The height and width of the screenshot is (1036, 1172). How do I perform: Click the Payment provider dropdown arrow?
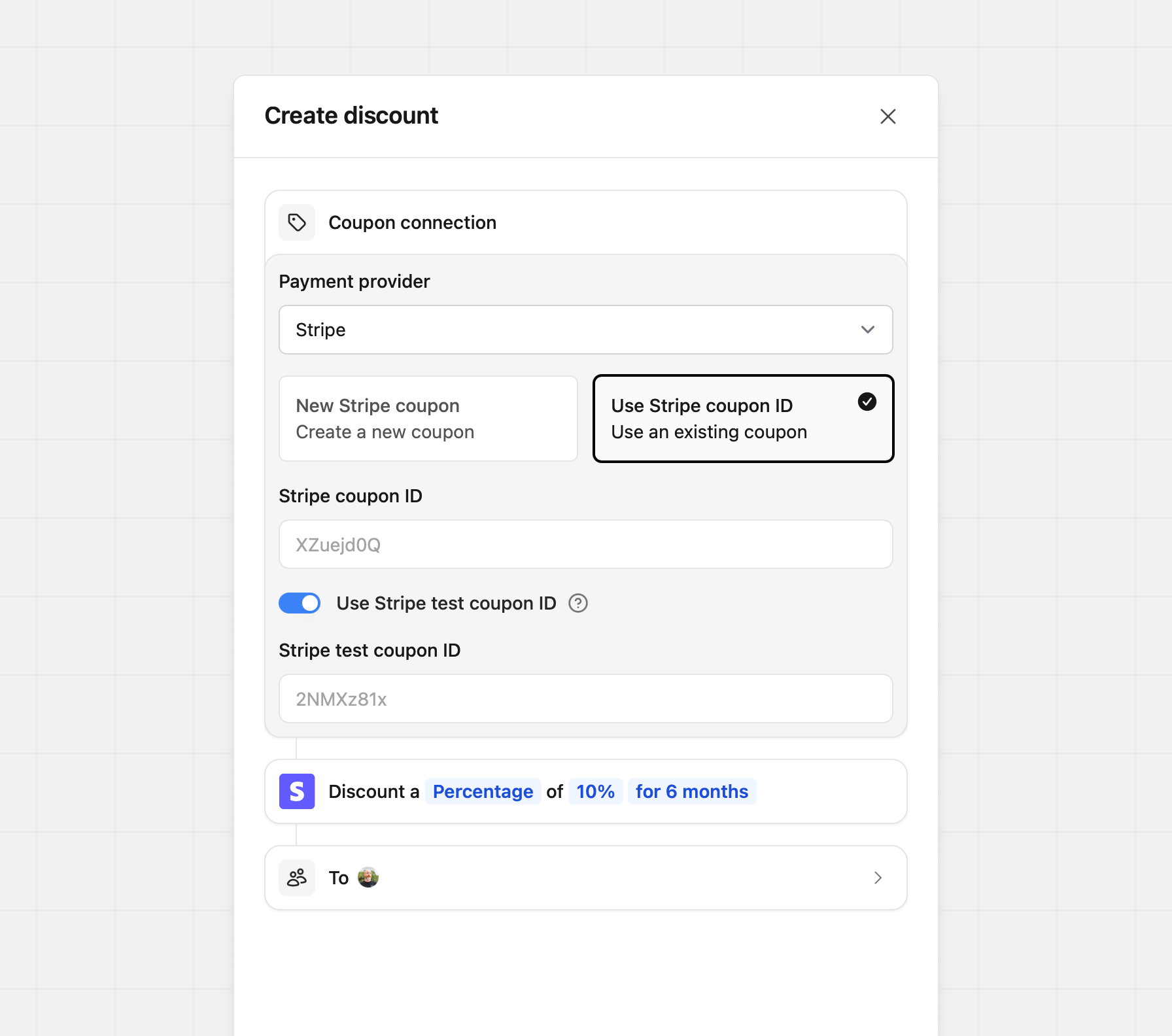tap(868, 330)
